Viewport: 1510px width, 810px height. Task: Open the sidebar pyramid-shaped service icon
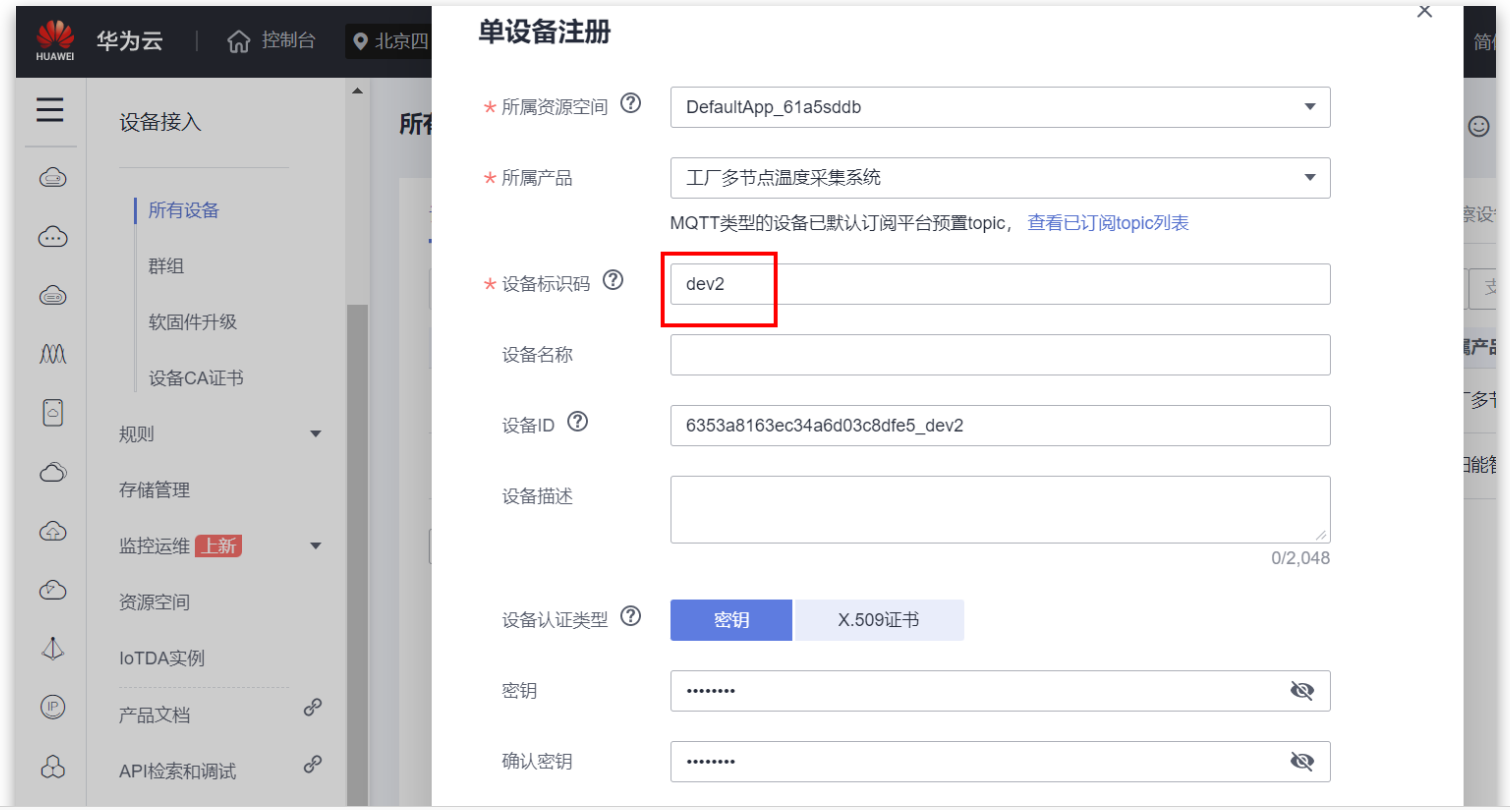[52, 648]
